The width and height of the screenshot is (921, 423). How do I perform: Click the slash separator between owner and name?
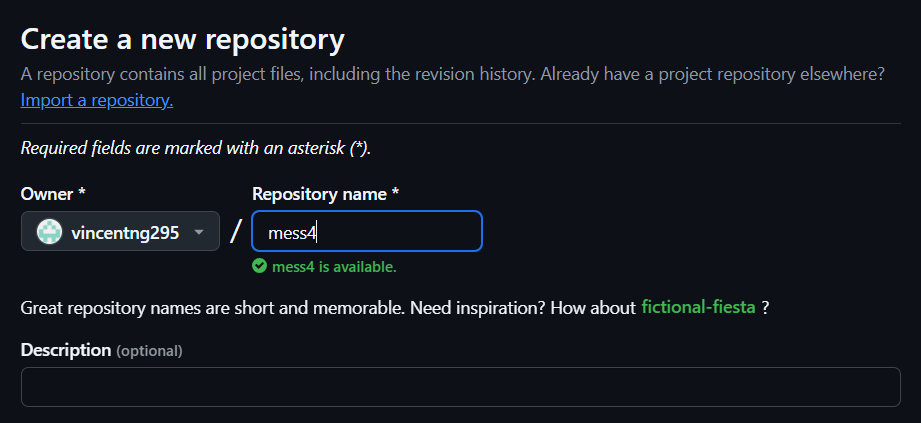[236, 232]
